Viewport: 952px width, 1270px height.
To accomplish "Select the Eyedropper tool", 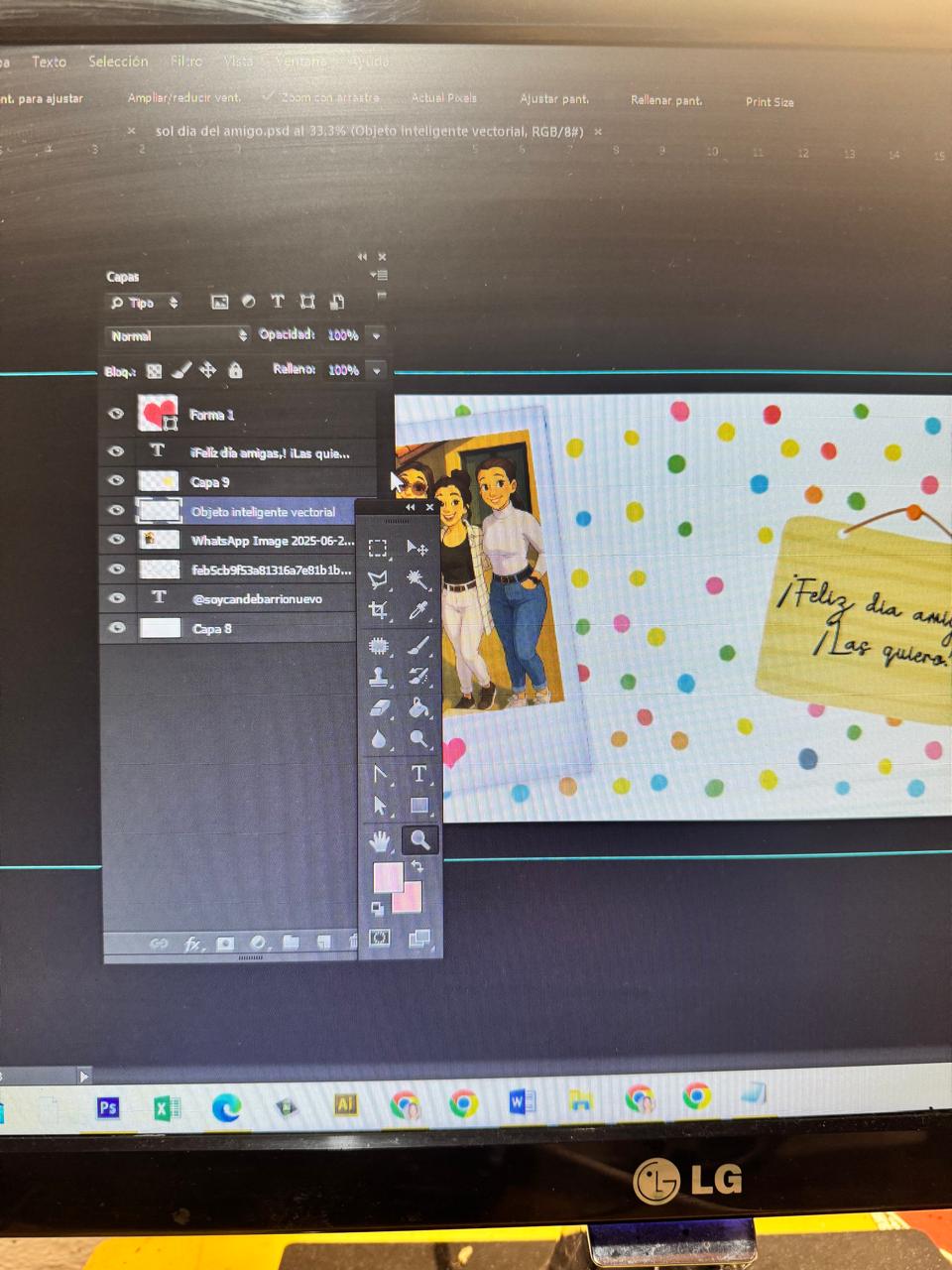I will pos(418,610).
